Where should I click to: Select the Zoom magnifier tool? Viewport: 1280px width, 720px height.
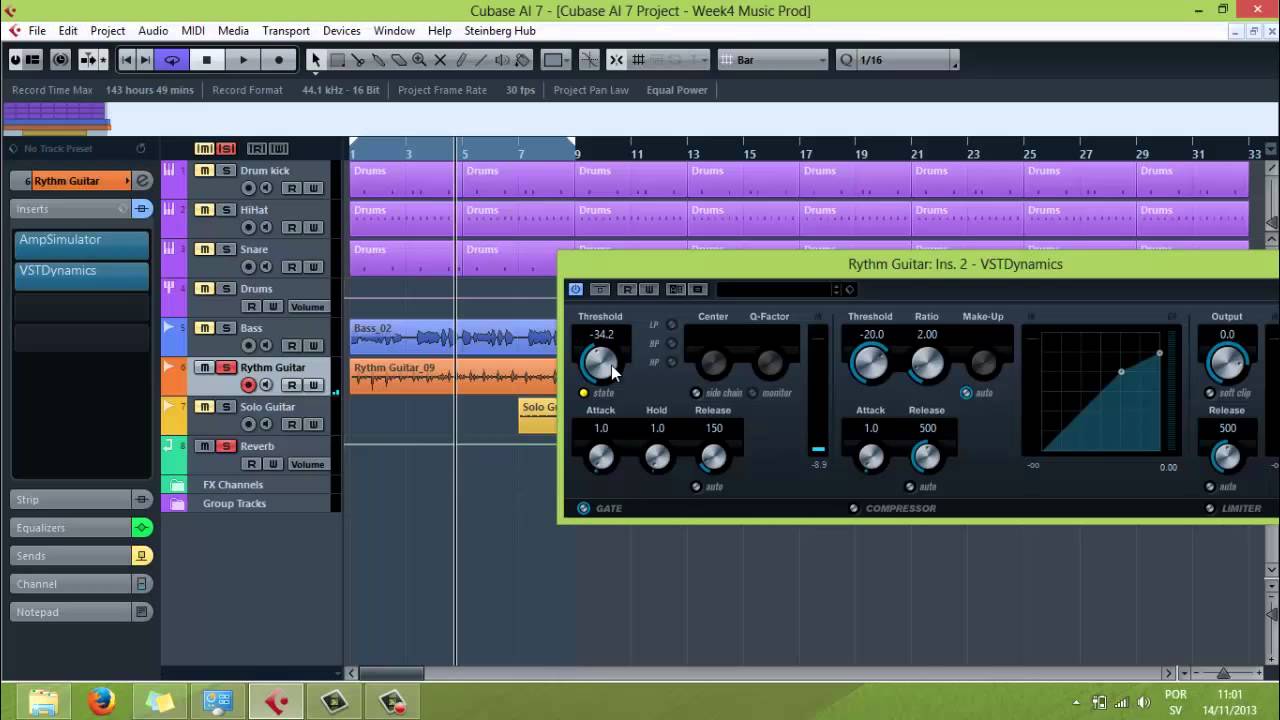click(419, 60)
